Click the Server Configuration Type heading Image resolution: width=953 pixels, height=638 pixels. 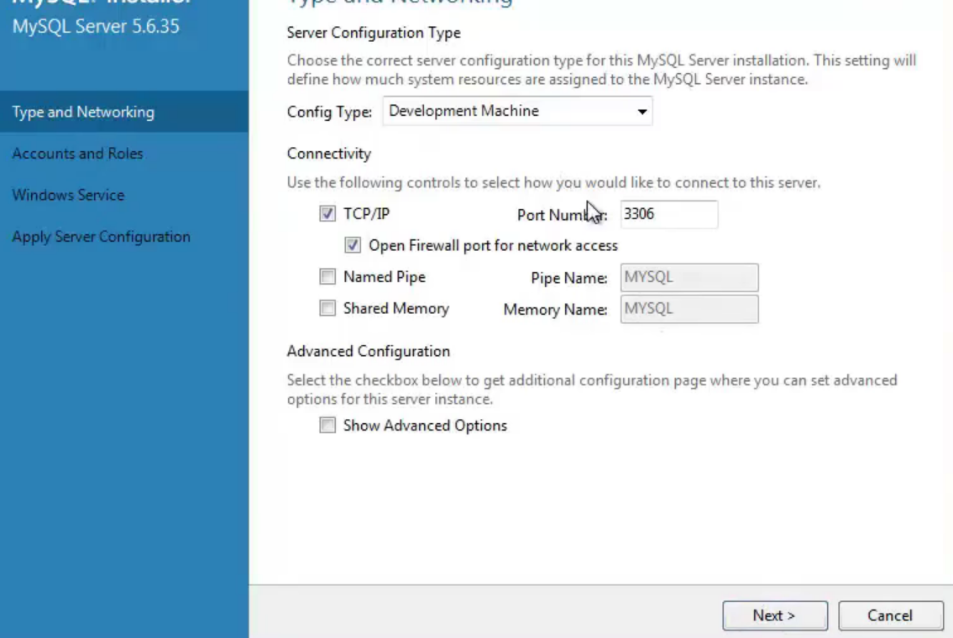374,33
